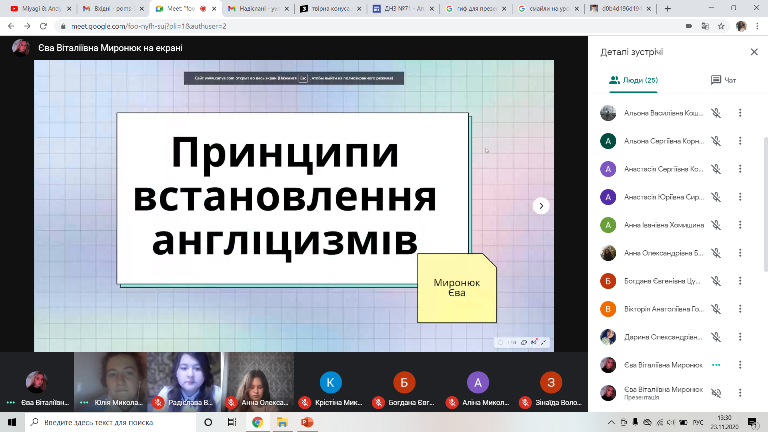This screenshot has height=432, width=768.
Task: Mute Альона Василівна's microphone in list
Action: [x=716, y=113]
